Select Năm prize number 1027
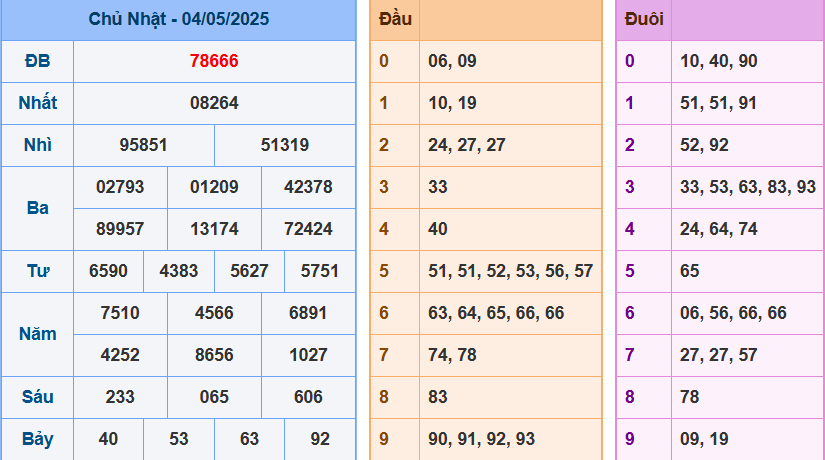The image size is (825, 460). coord(308,355)
